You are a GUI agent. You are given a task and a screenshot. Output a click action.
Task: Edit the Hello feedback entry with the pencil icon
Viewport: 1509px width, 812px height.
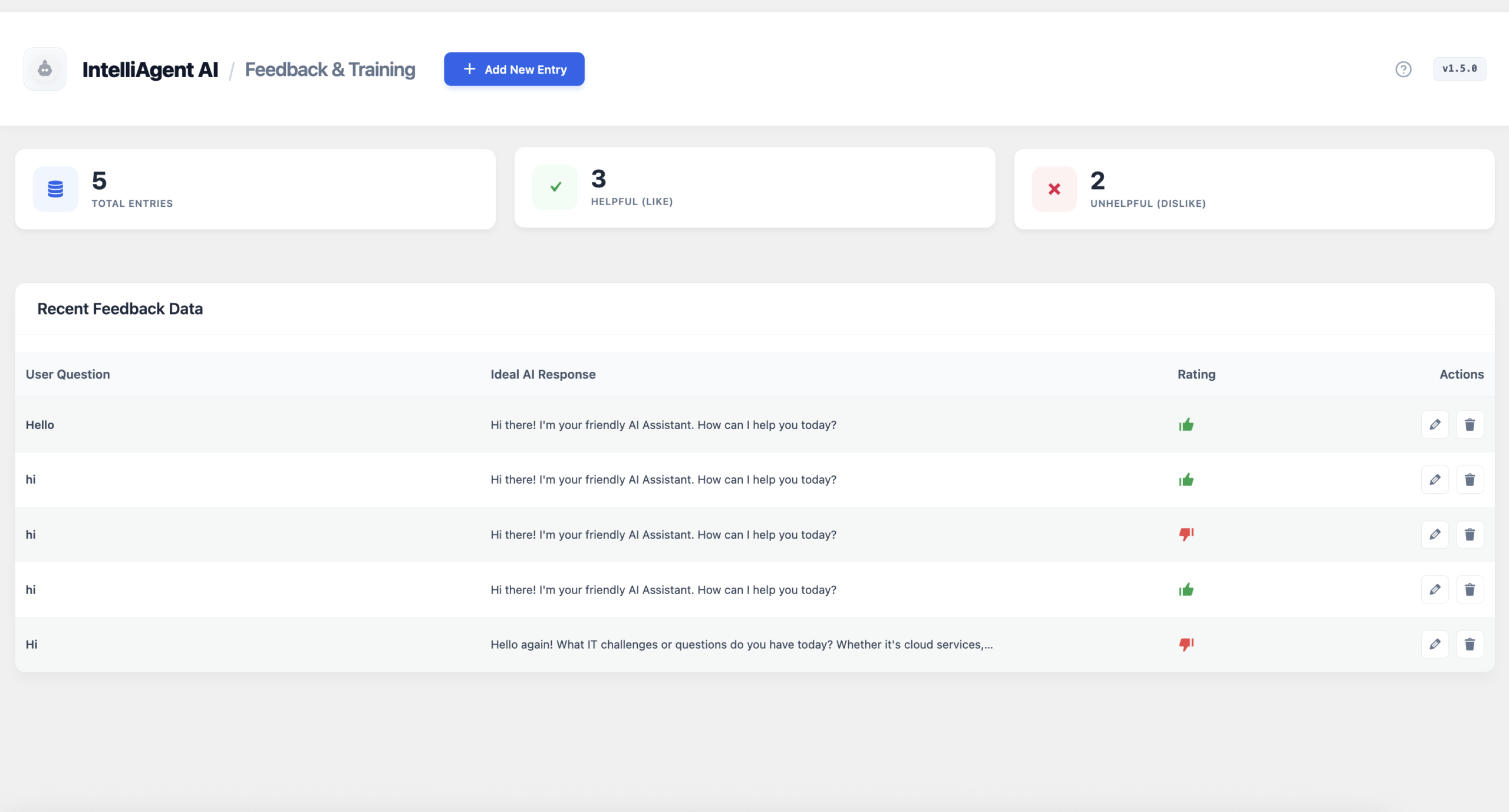tap(1435, 424)
